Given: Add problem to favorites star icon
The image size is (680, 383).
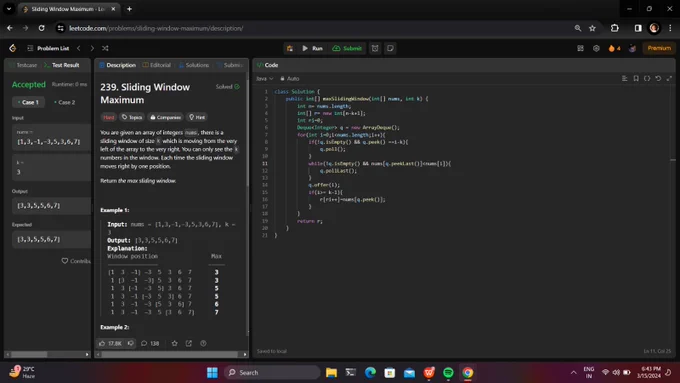Looking at the screenshot, I should (x=174, y=343).
